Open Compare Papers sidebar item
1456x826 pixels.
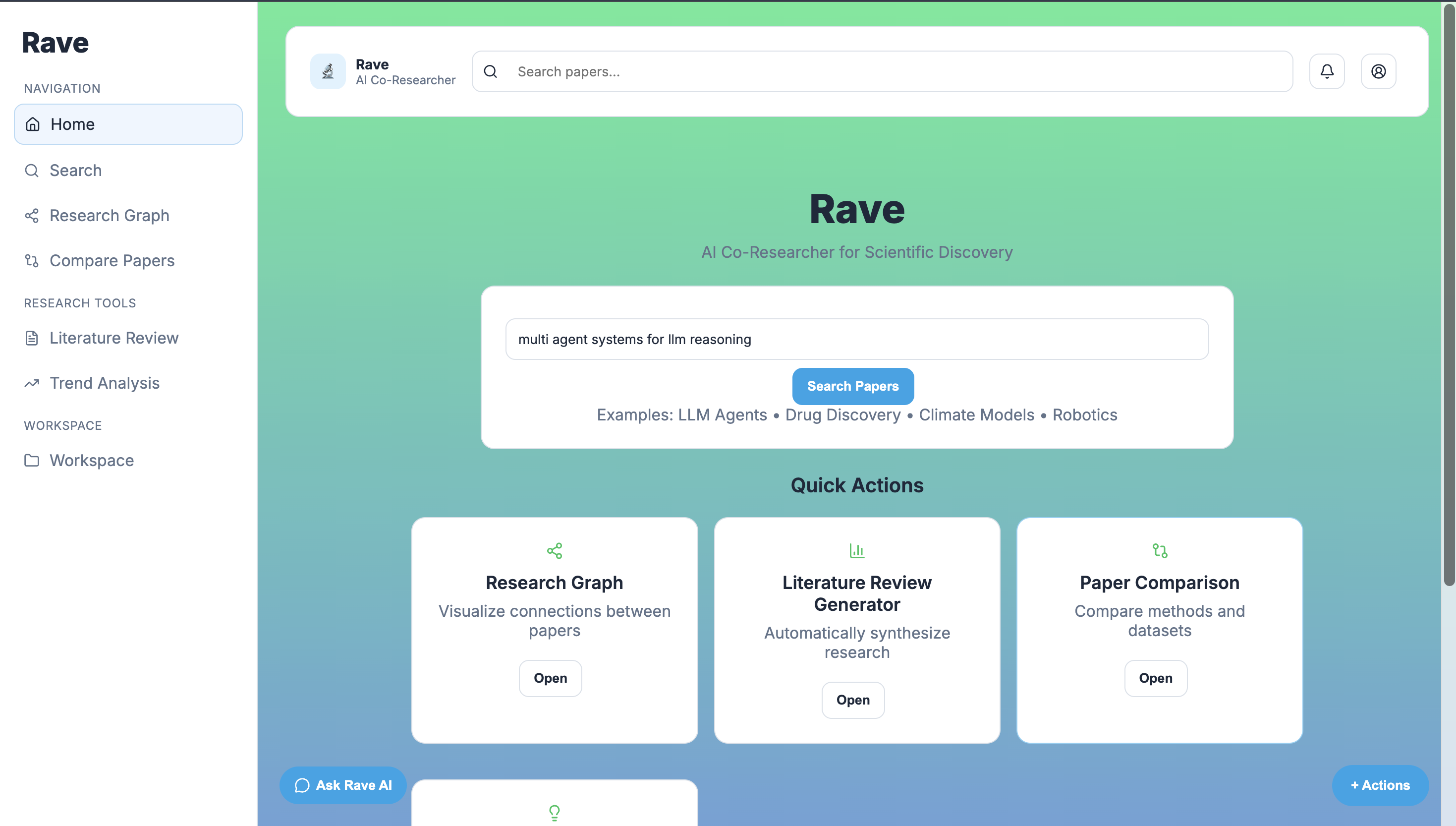112,260
